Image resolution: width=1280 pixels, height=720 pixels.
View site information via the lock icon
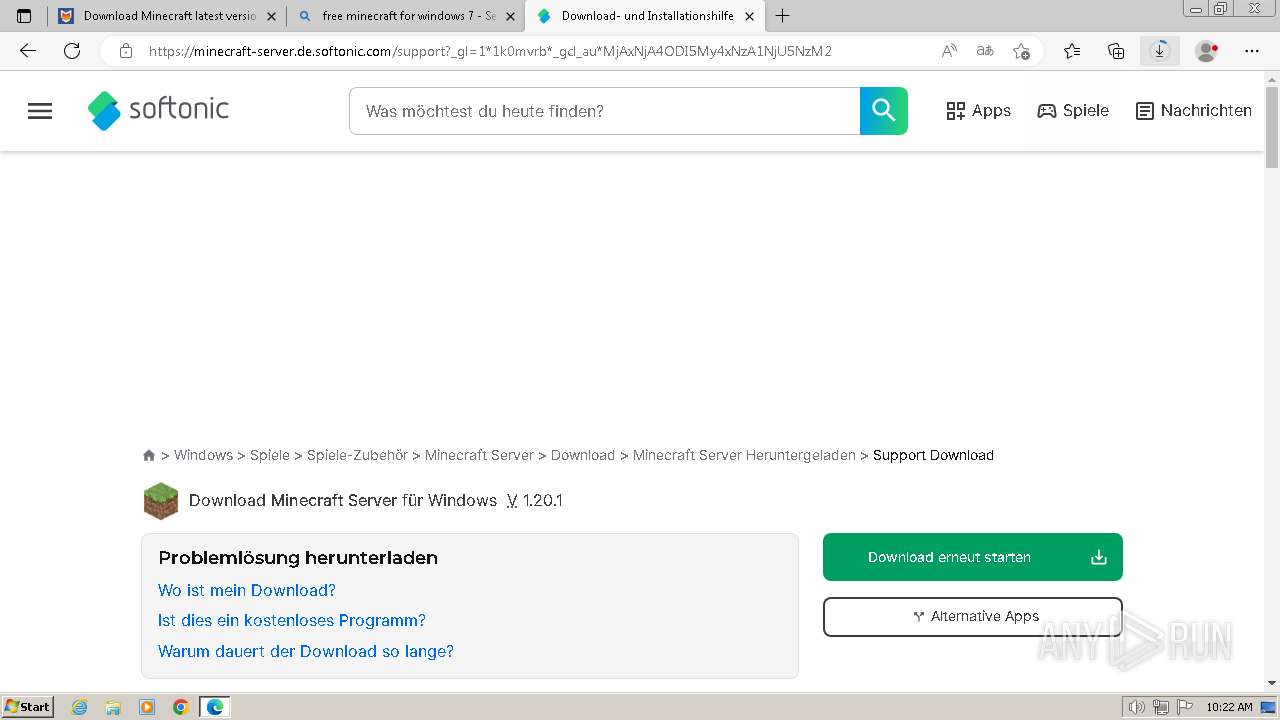[126, 51]
